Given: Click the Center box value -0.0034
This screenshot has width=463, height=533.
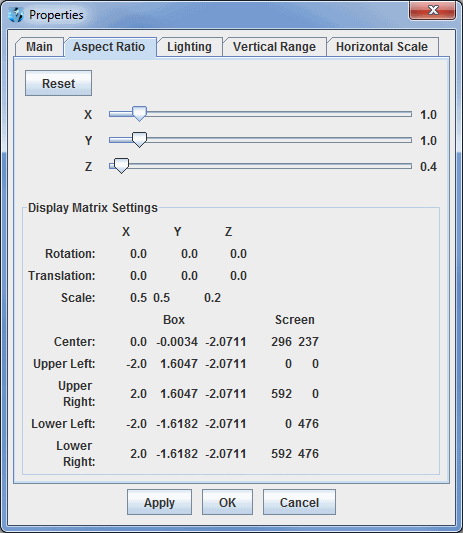Looking at the screenshot, I should pos(177,342).
